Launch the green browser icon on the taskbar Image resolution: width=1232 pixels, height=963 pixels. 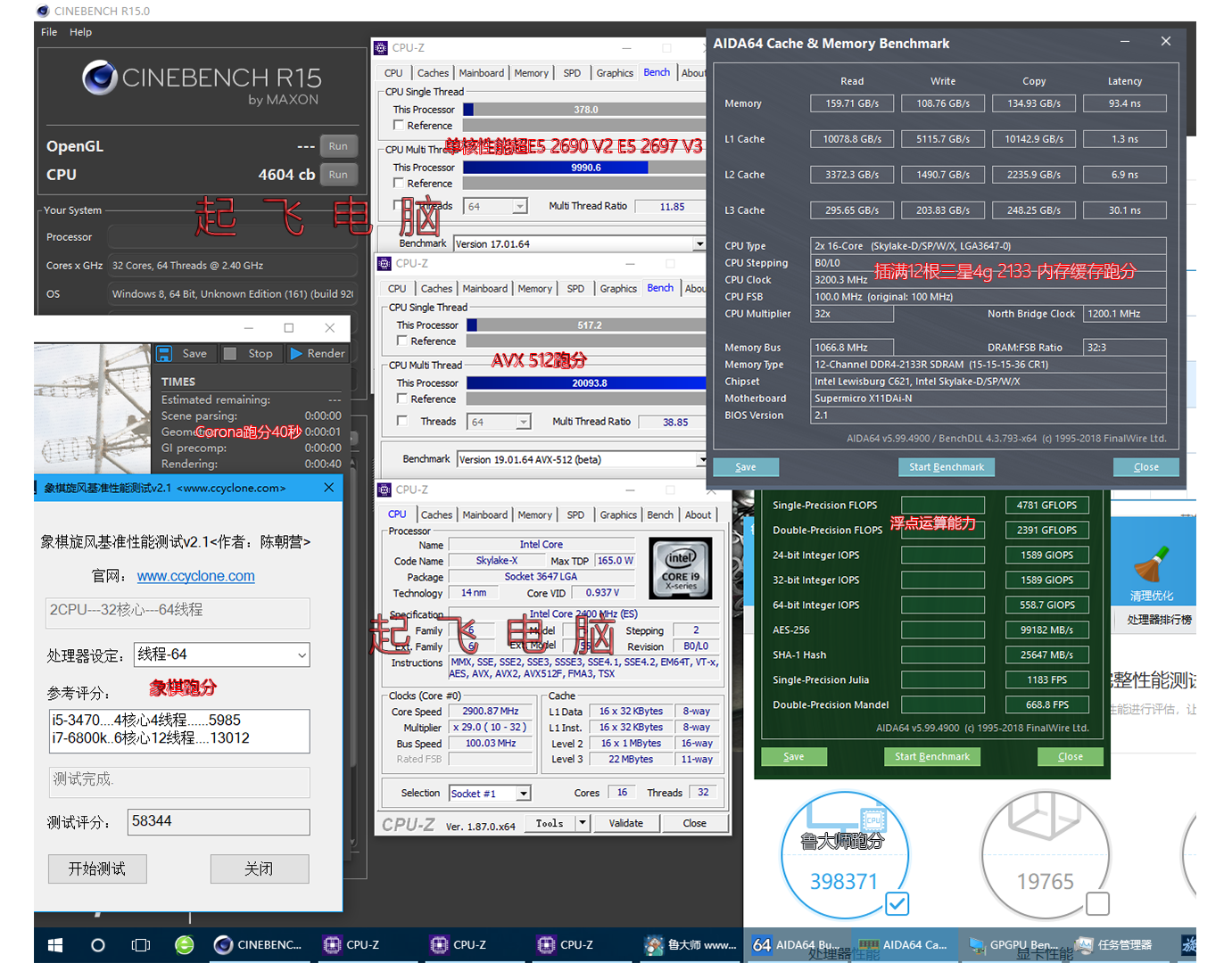click(185, 945)
